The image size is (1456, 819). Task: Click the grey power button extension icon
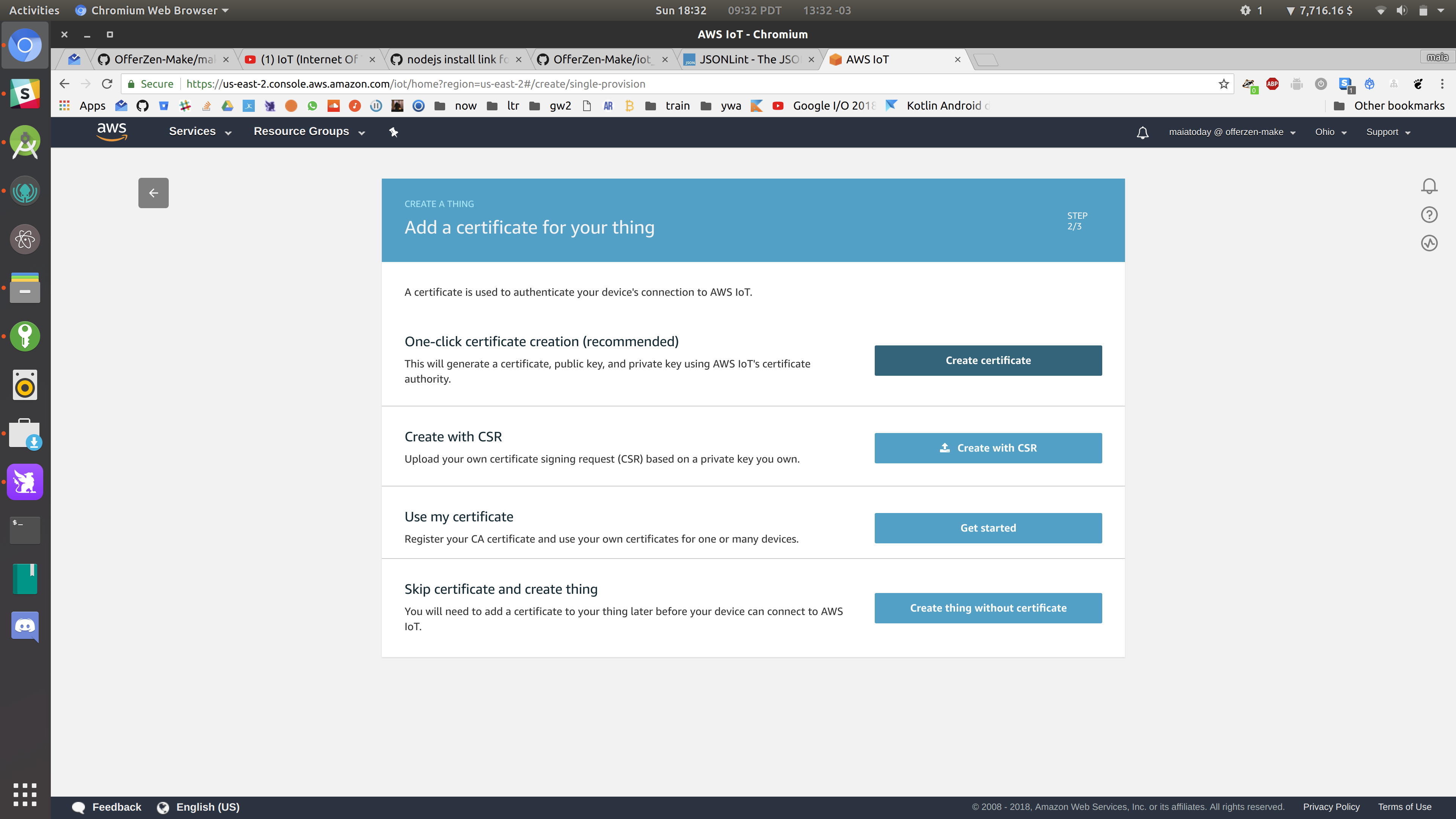[1321, 84]
